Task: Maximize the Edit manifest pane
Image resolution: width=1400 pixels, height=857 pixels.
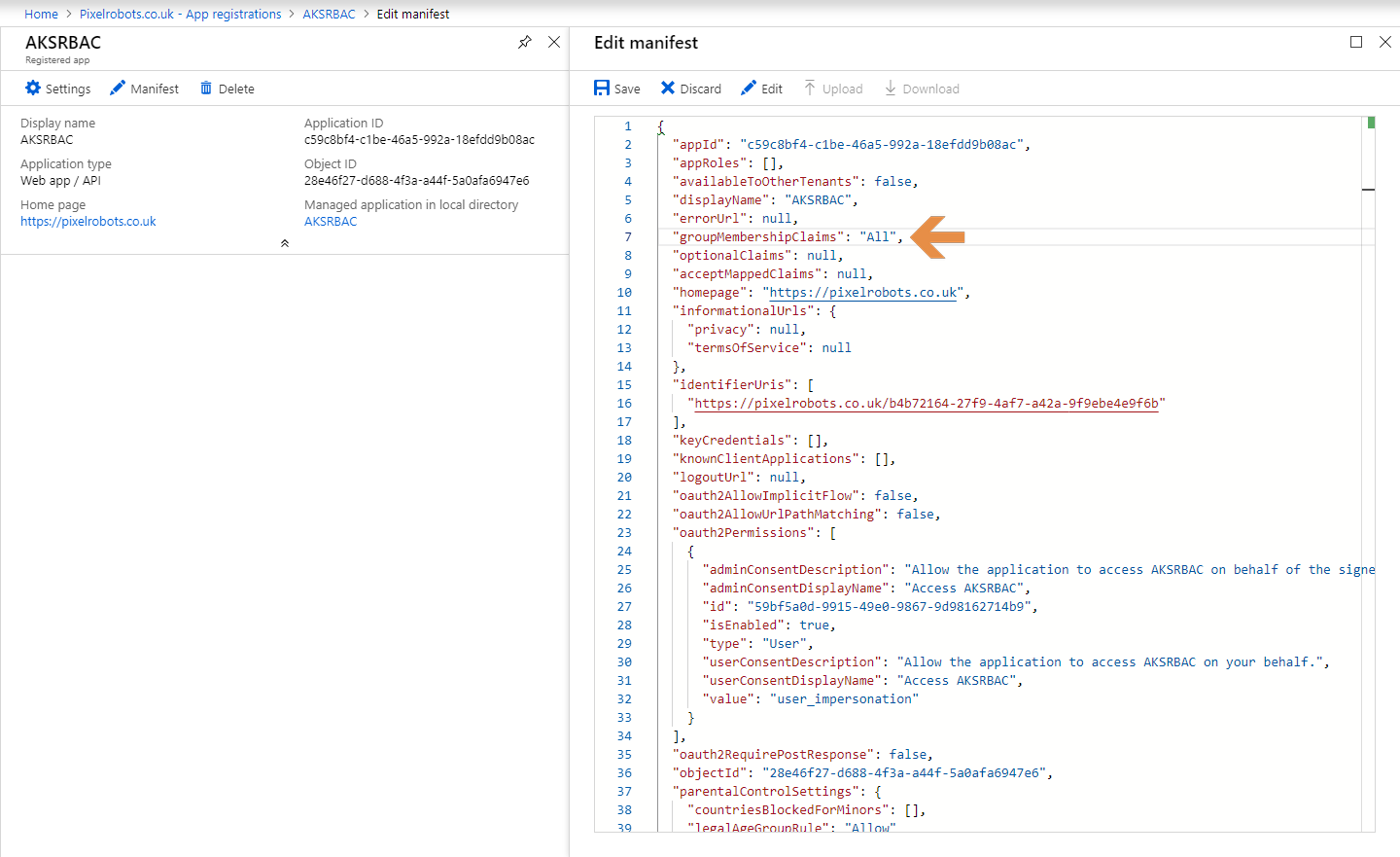Action: pos(1356,42)
